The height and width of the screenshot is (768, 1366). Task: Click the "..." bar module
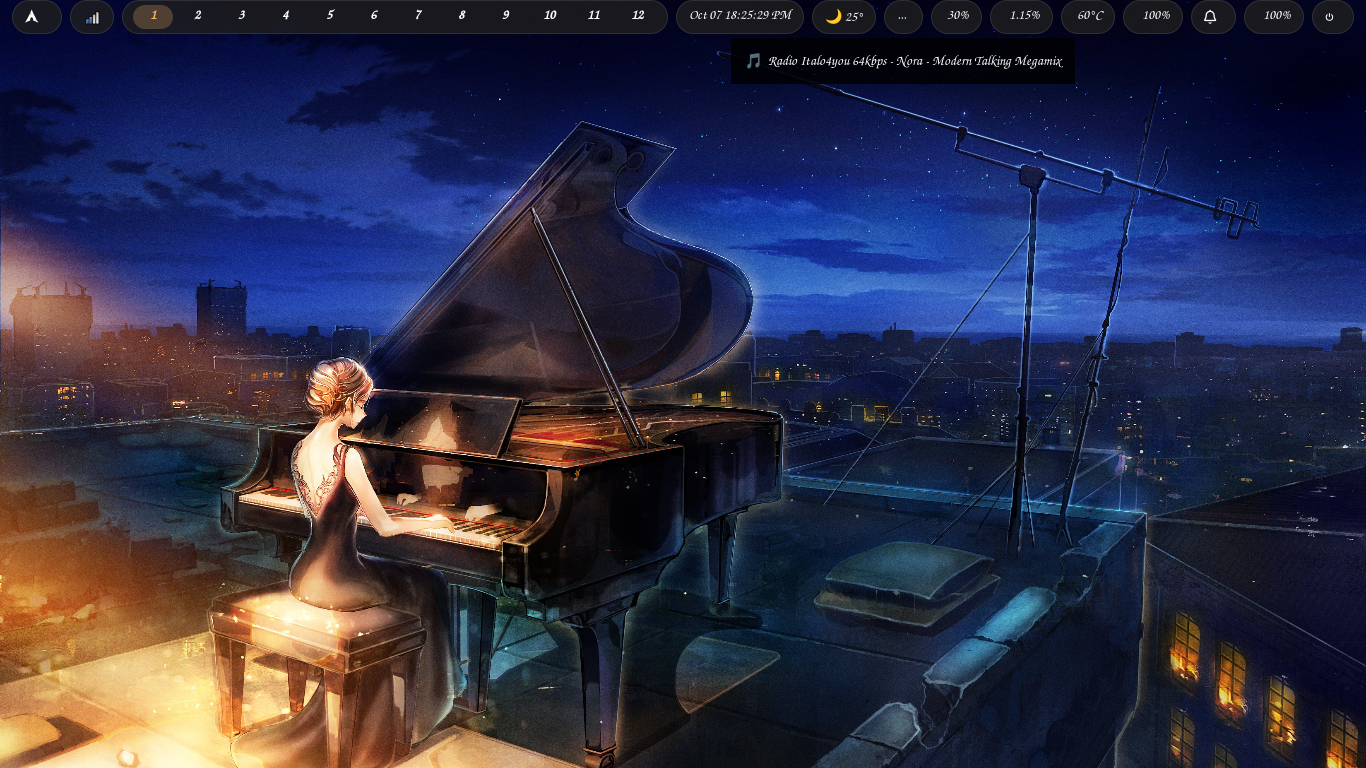(x=903, y=17)
